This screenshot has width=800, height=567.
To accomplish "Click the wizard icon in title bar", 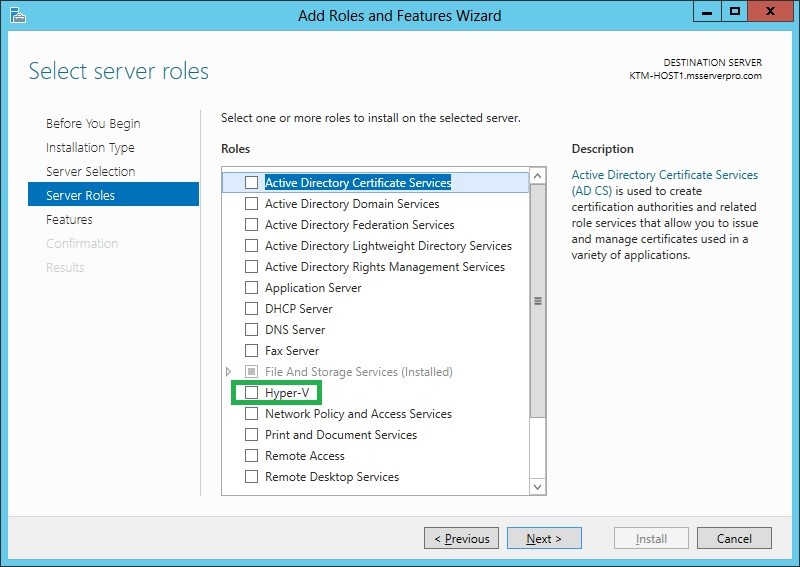I will [x=17, y=15].
